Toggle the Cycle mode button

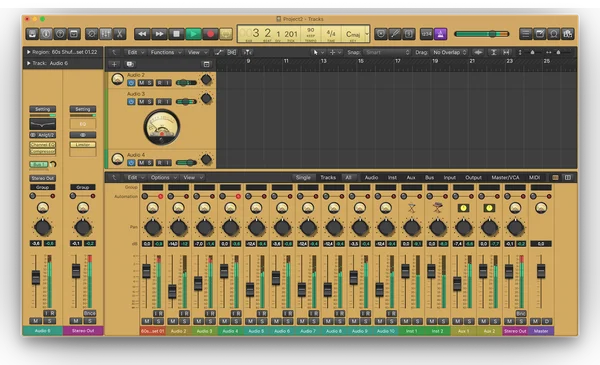227,34
